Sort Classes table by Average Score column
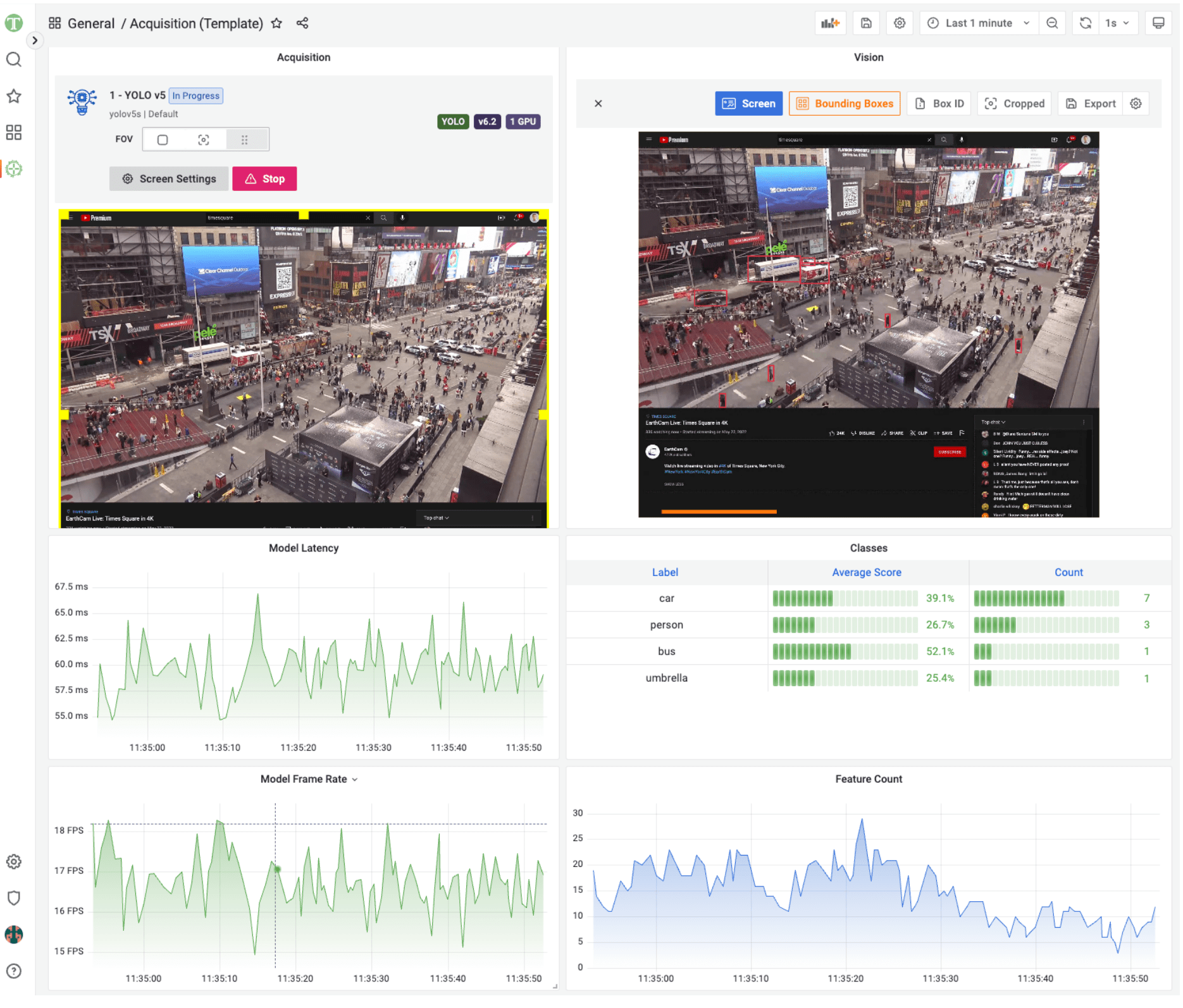 click(x=867, y=572)
